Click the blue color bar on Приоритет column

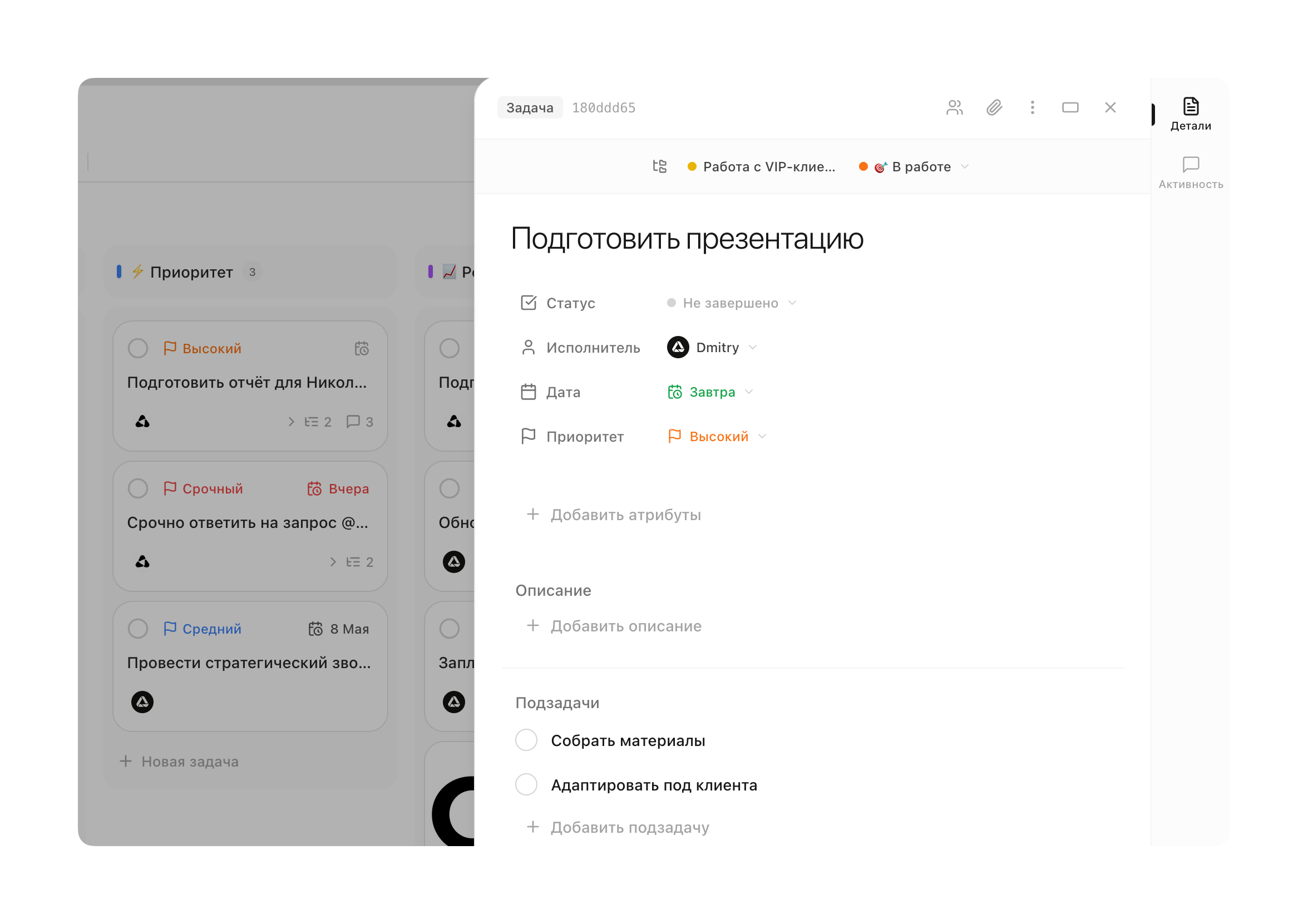click(119, 271)
